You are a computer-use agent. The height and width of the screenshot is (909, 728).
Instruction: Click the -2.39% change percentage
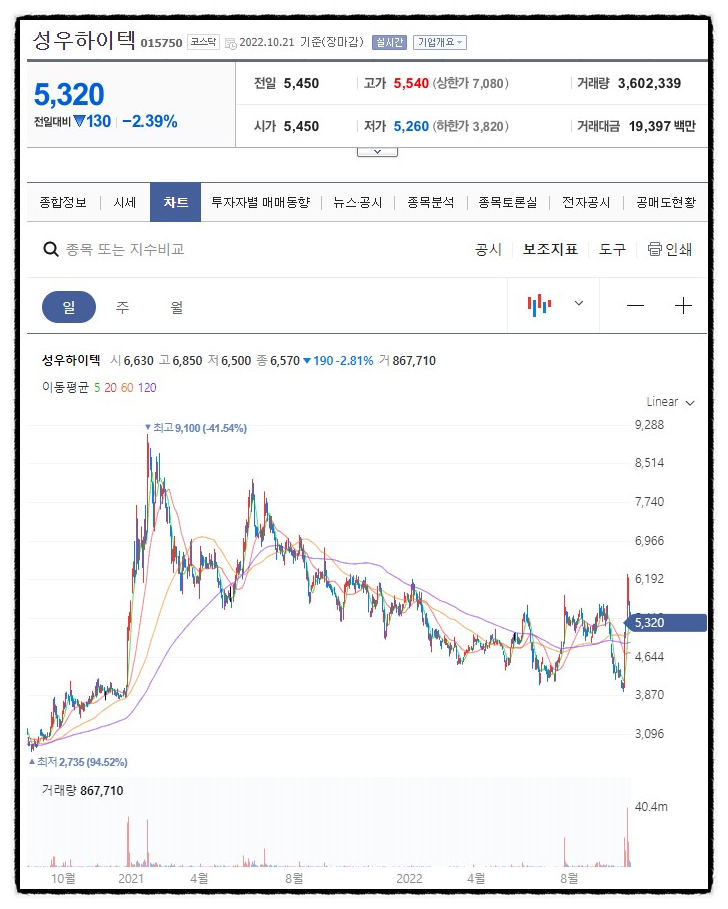point(150,121)
